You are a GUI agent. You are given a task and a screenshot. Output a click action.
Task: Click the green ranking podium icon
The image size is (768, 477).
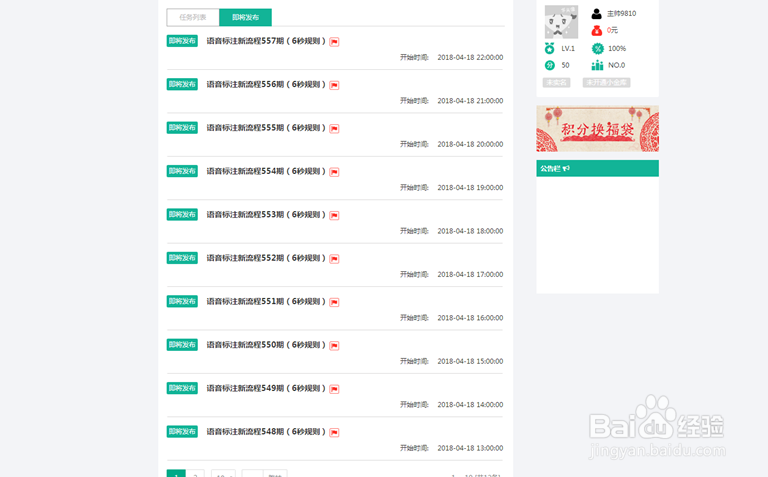[x=597, y=65]
